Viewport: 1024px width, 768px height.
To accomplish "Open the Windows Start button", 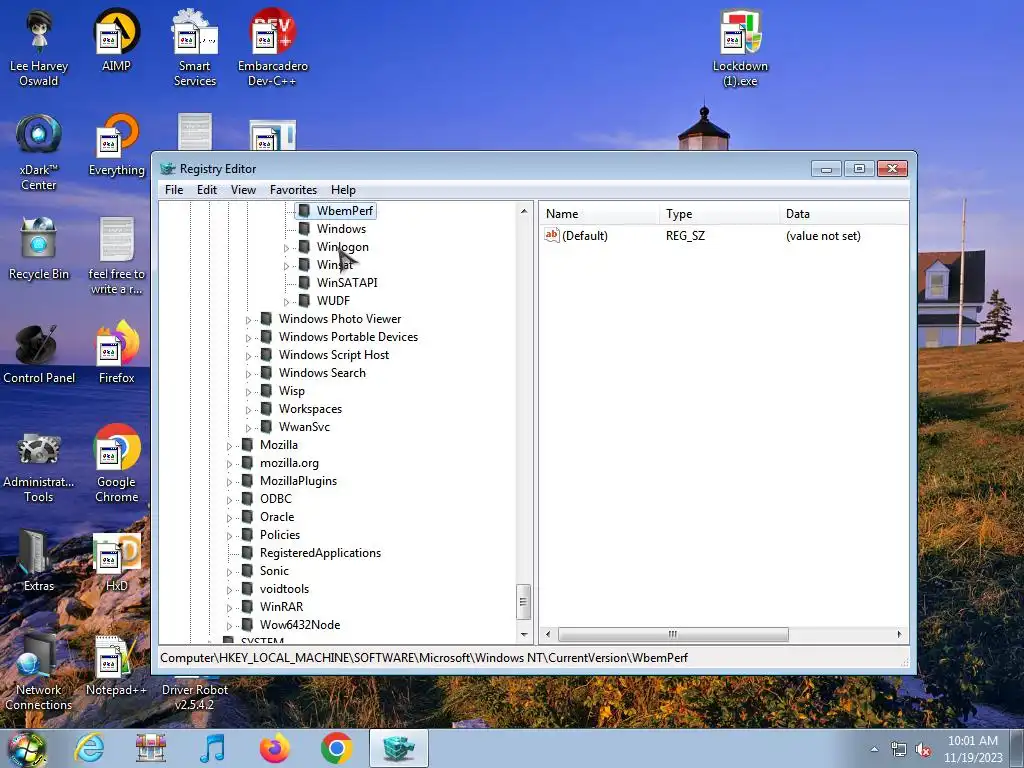I will [x=26, y=749].
